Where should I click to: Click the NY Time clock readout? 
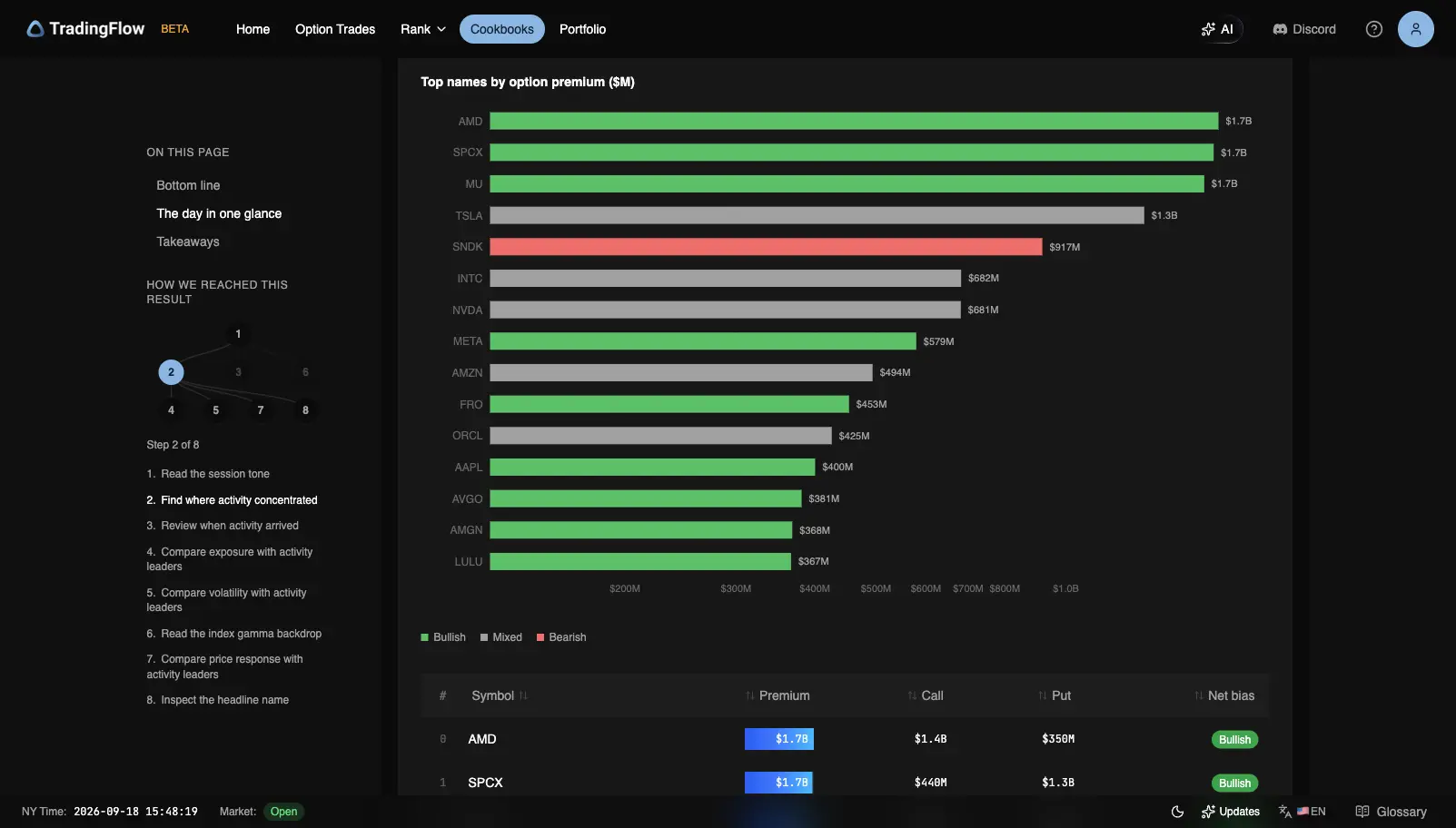[110, 812]
